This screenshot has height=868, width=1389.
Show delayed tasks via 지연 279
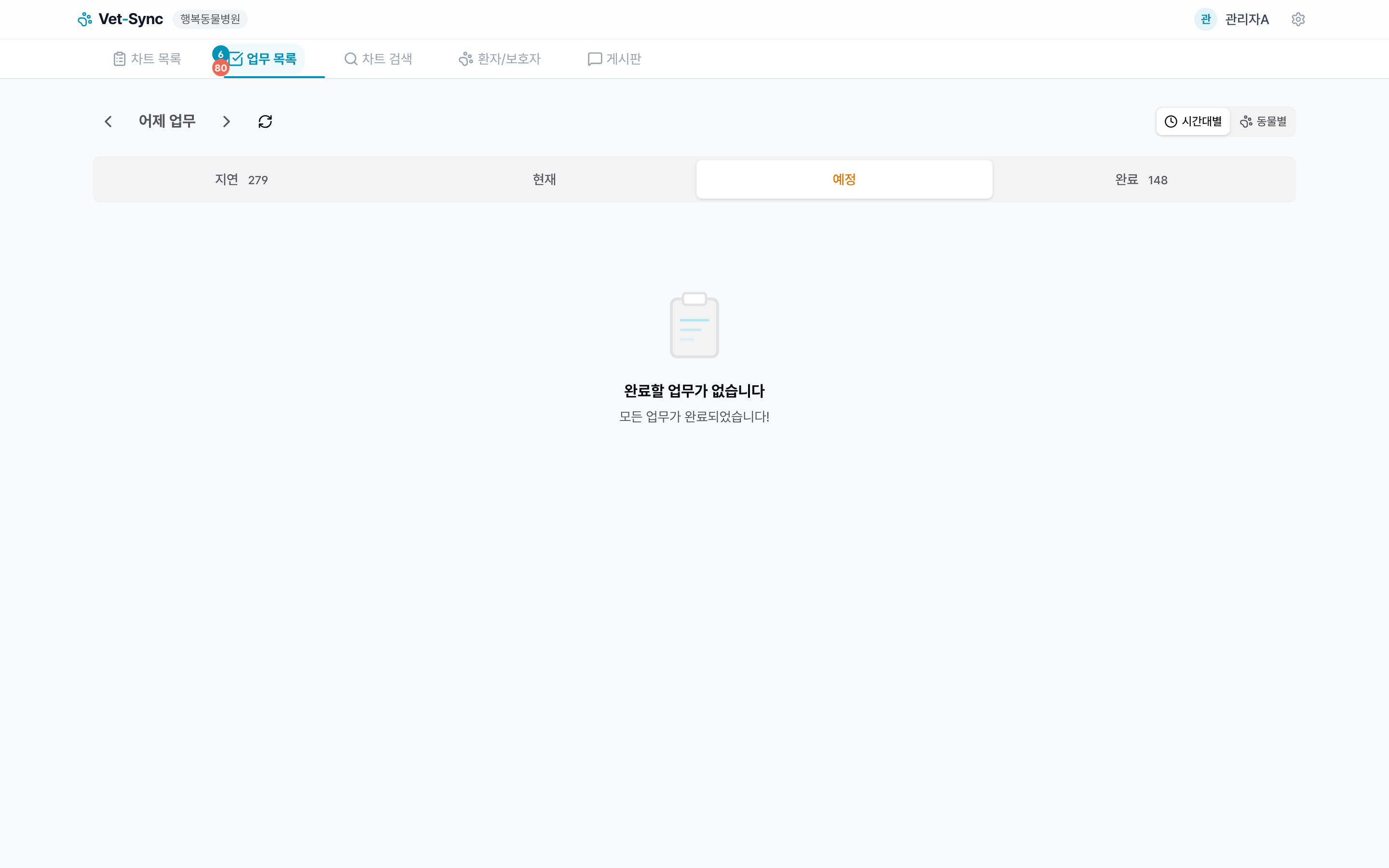point(241,179)
